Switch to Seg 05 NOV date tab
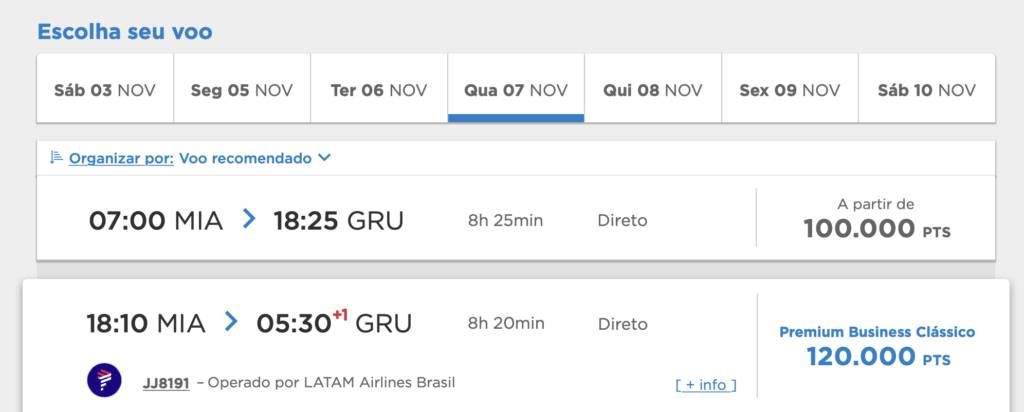Screen dimensions: 1024x412 point(242,89)
